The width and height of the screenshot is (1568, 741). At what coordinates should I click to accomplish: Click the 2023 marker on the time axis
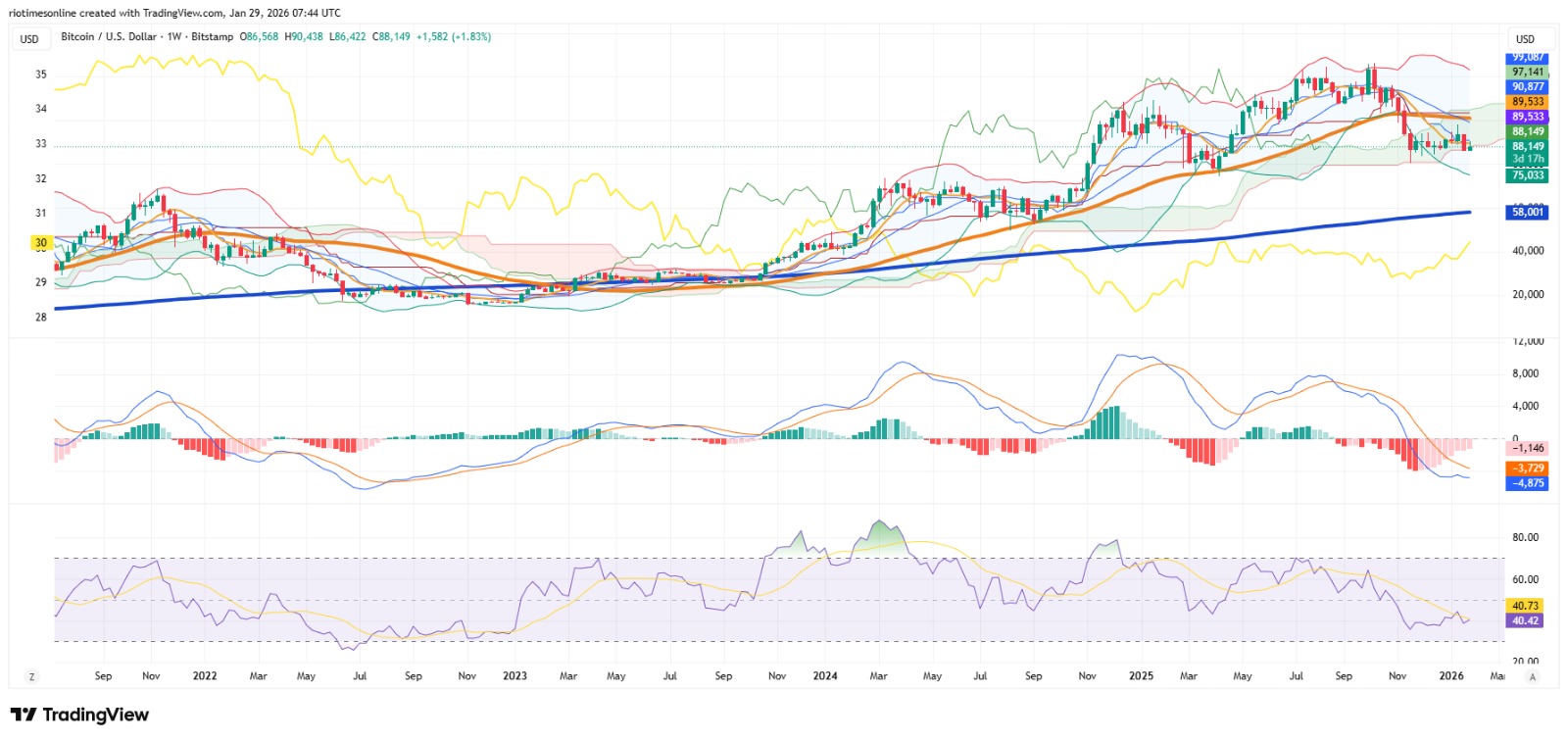click(x=514, y=676)
